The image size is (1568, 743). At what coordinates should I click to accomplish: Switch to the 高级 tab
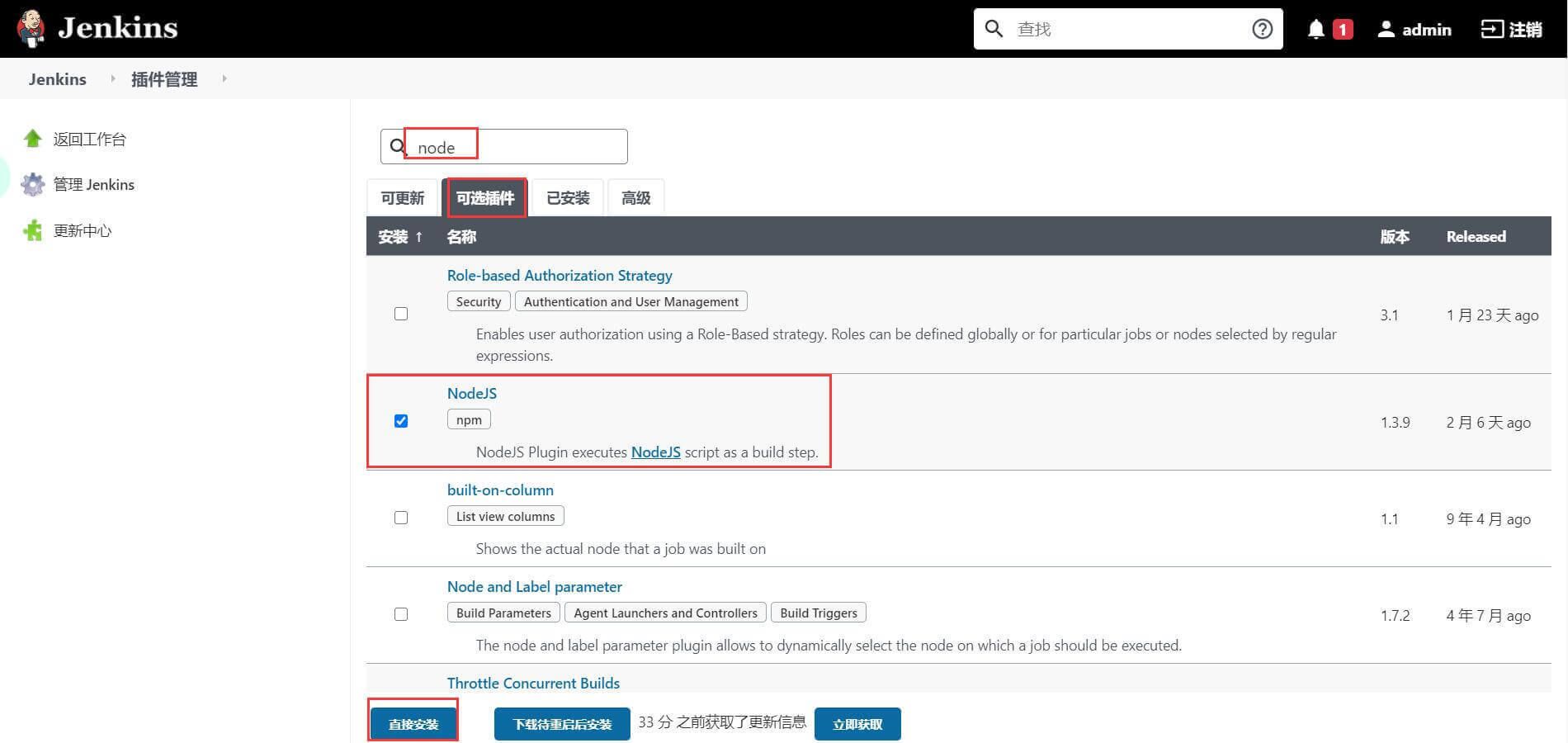click(635, 198)
